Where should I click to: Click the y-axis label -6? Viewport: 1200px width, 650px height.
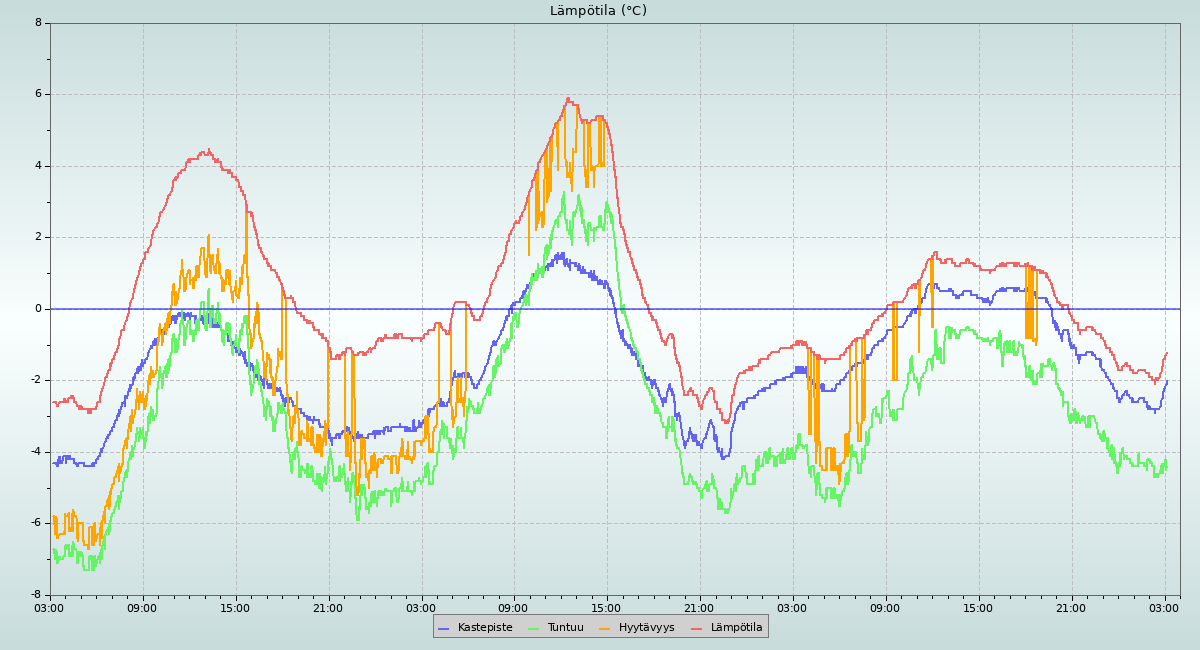click(36, 523)
